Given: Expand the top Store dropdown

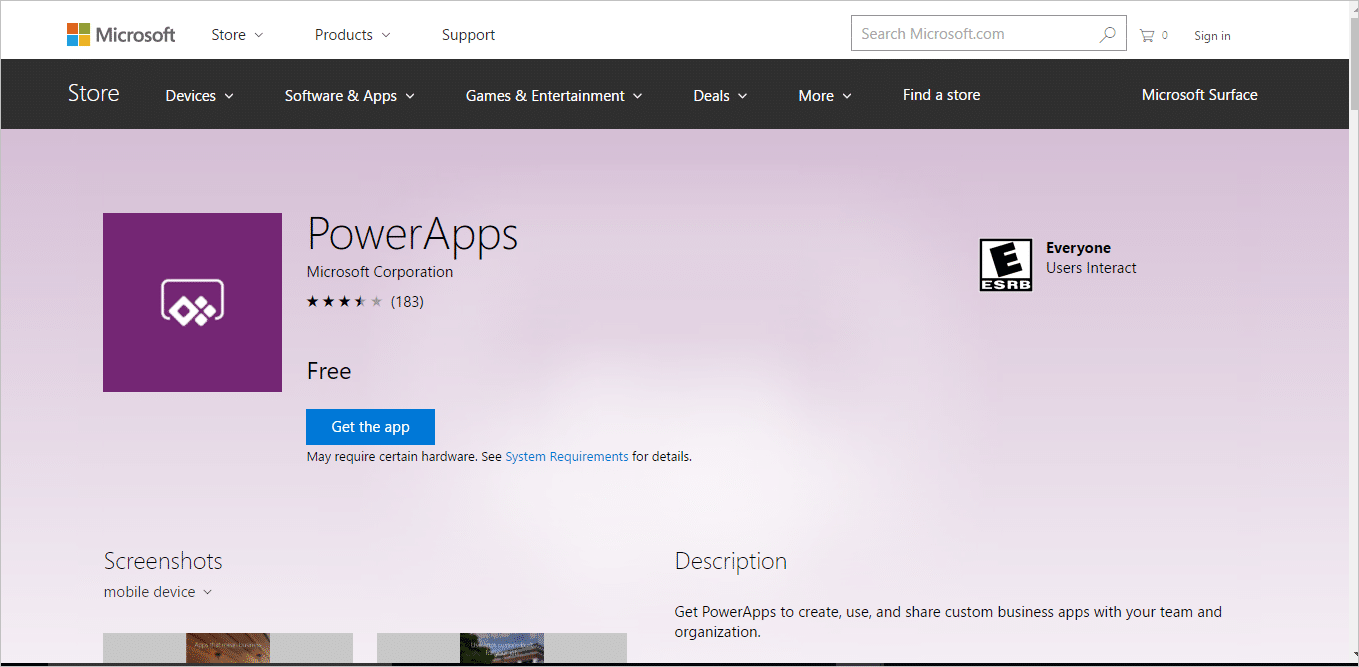Looking at the screenshot, I should coord(237,35).
